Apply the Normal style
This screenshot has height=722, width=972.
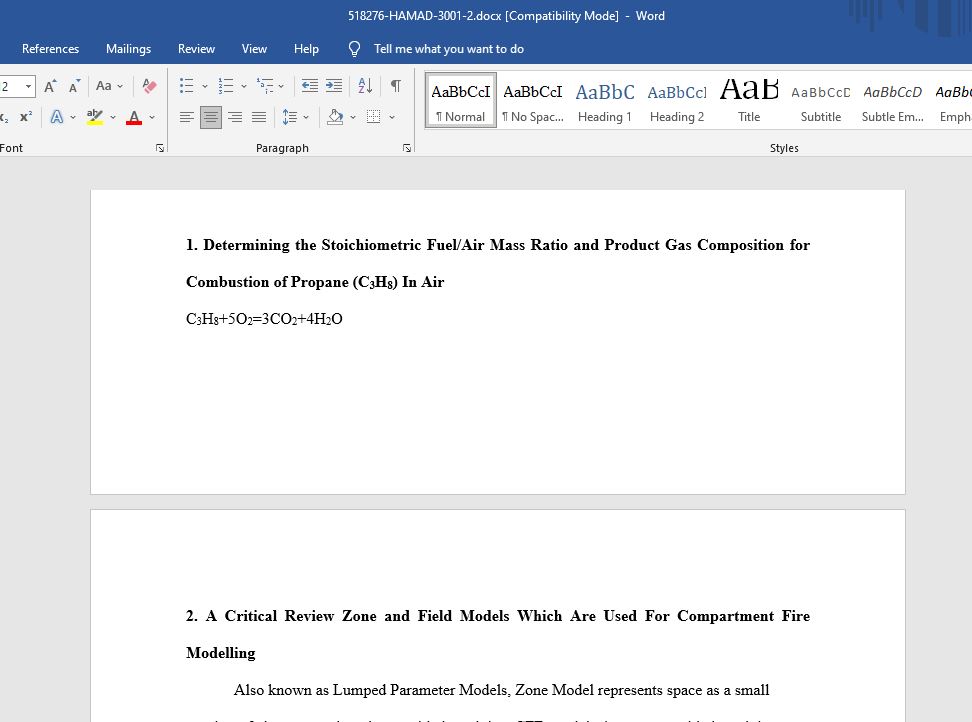pos(461,100)
